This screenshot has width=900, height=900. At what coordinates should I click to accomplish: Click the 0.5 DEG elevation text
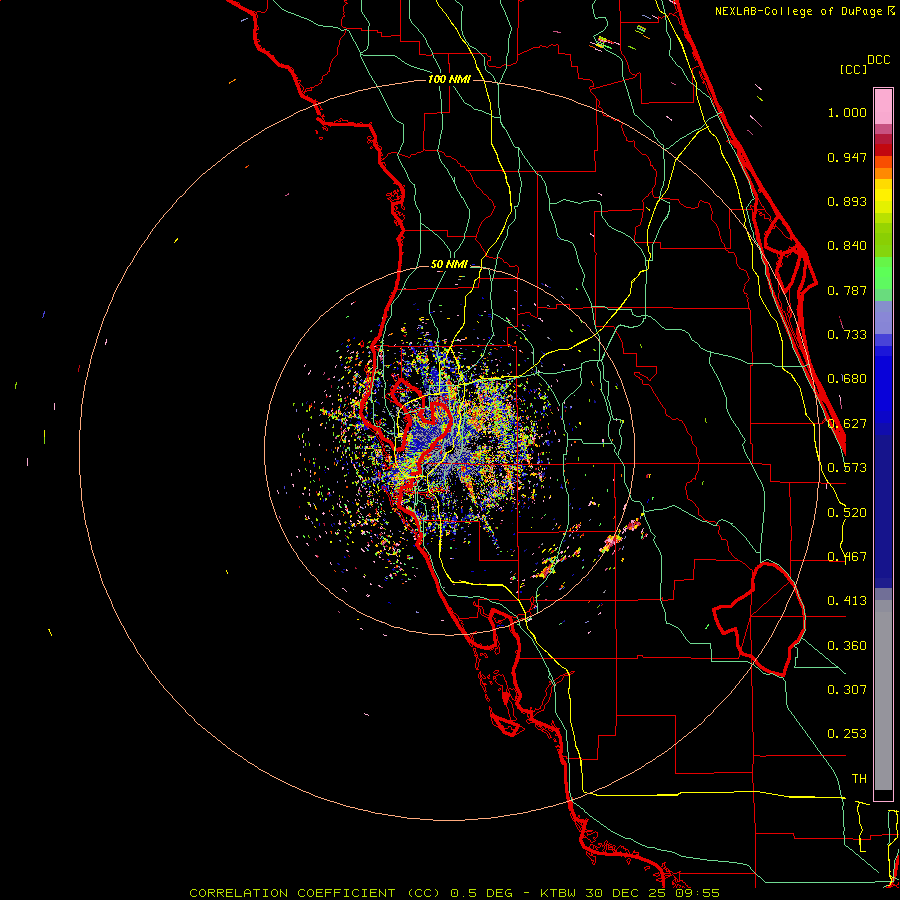tap(481, 893)
